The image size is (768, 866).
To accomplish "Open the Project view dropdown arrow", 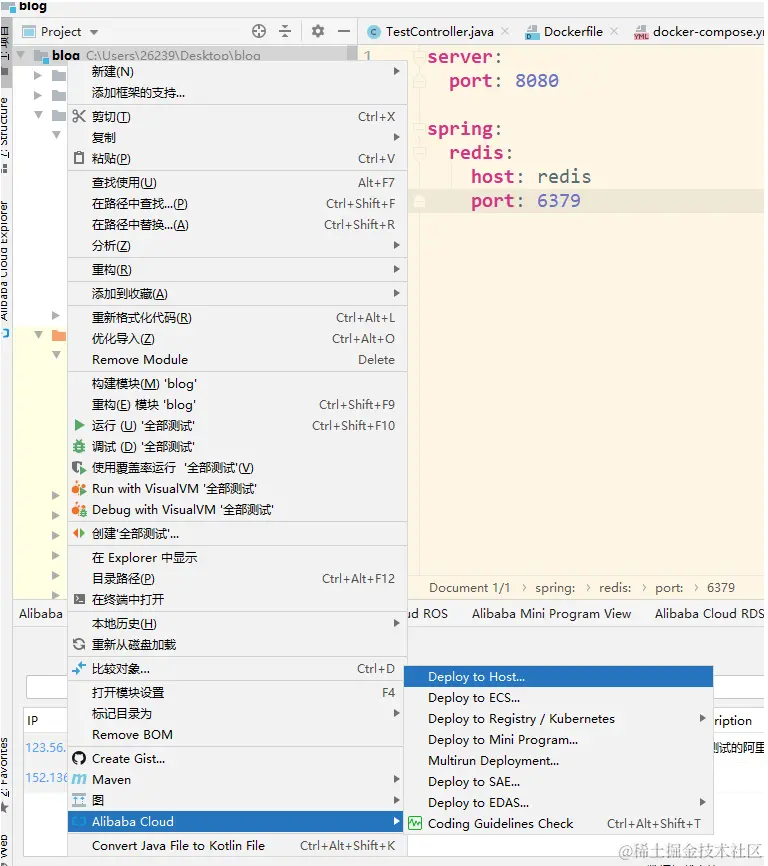I will pyautogui.click(x=94, y=32).
